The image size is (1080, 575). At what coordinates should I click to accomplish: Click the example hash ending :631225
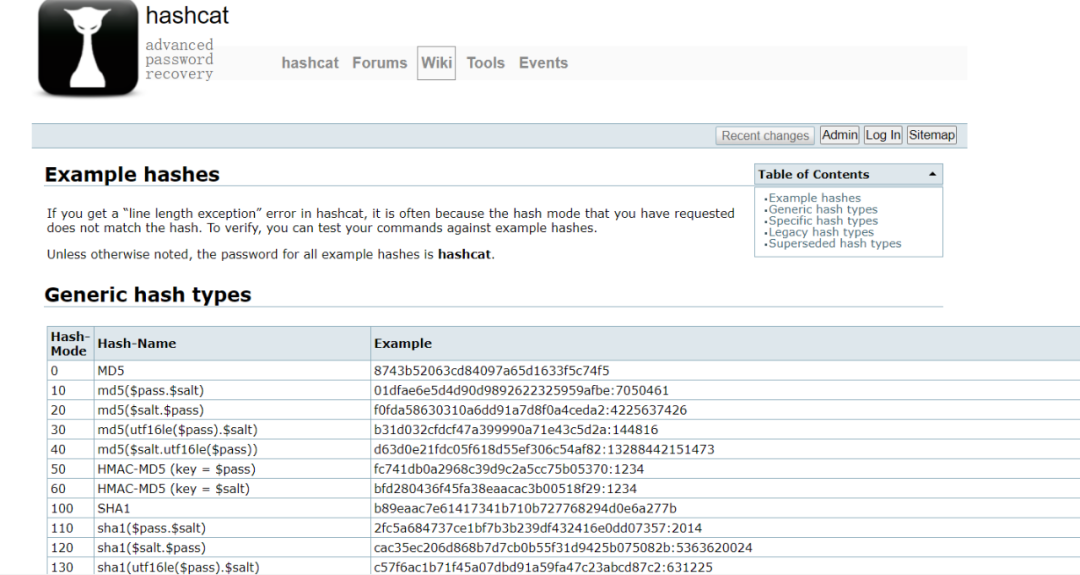pyautogui.click(x=543, y=567)
